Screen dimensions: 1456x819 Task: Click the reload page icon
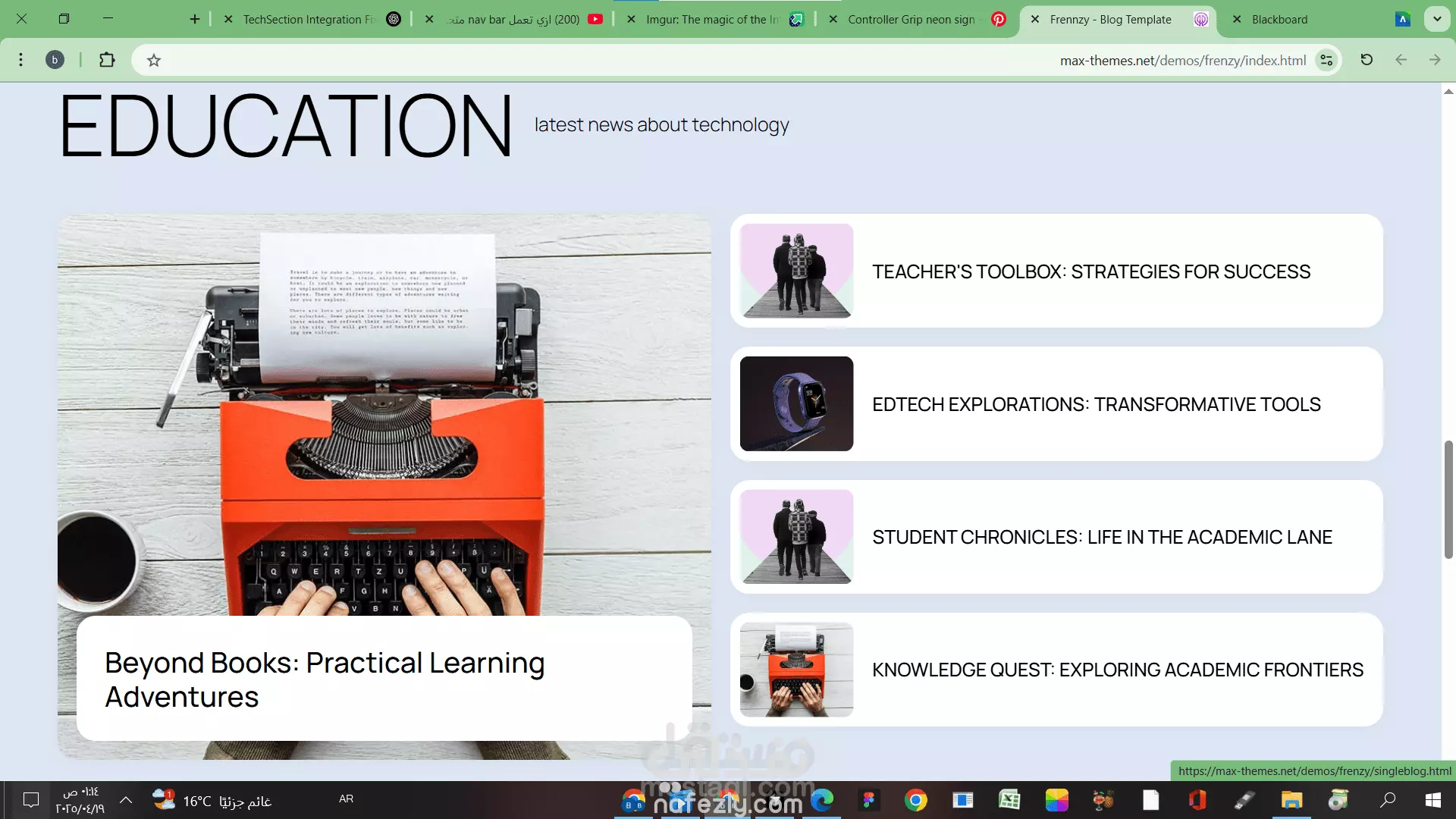(1367, 60)
